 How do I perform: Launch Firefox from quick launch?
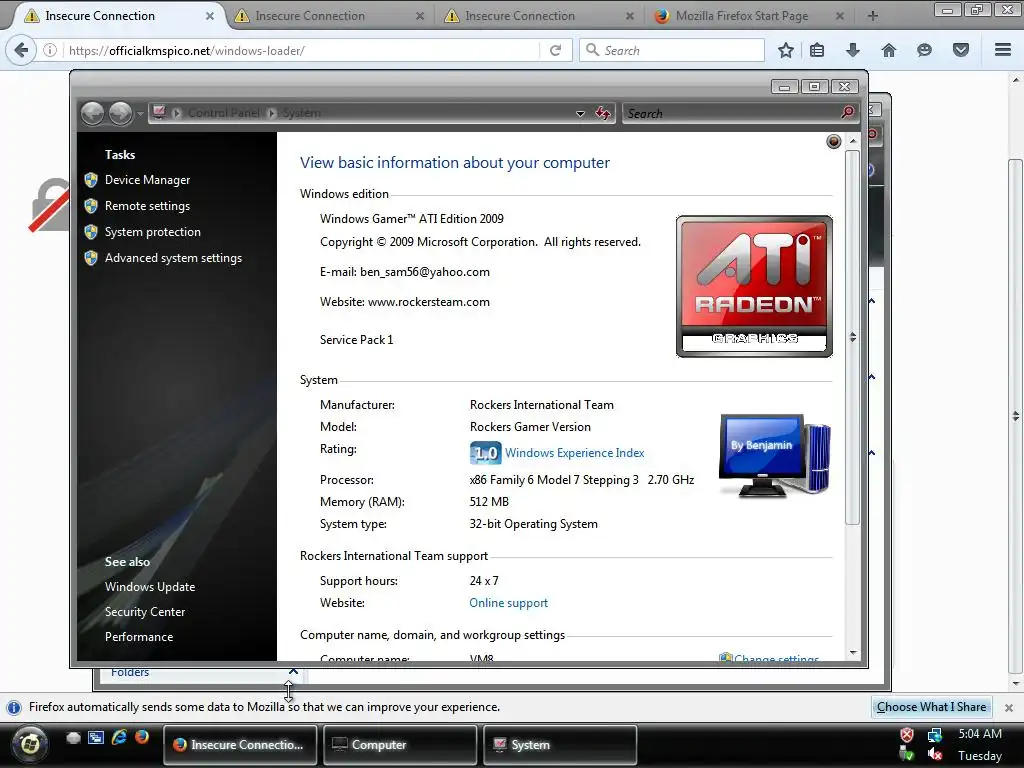(142, 737)
